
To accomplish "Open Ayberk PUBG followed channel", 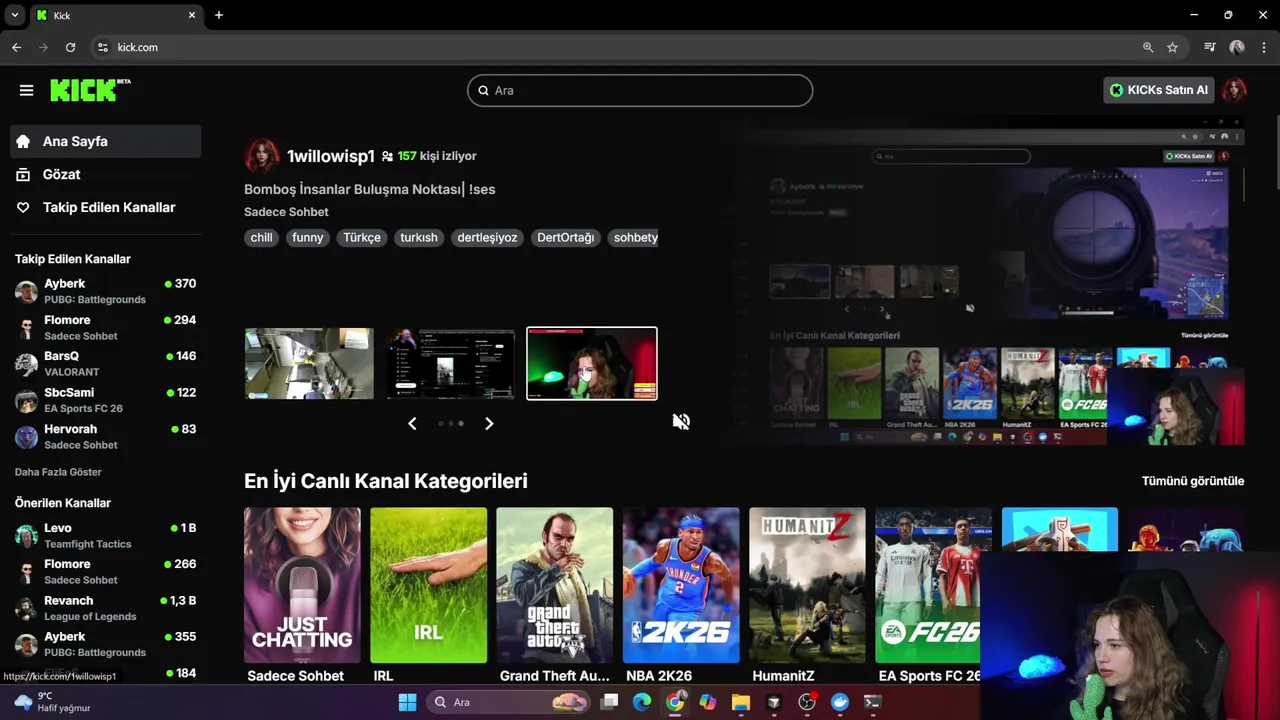I will 105,291.
